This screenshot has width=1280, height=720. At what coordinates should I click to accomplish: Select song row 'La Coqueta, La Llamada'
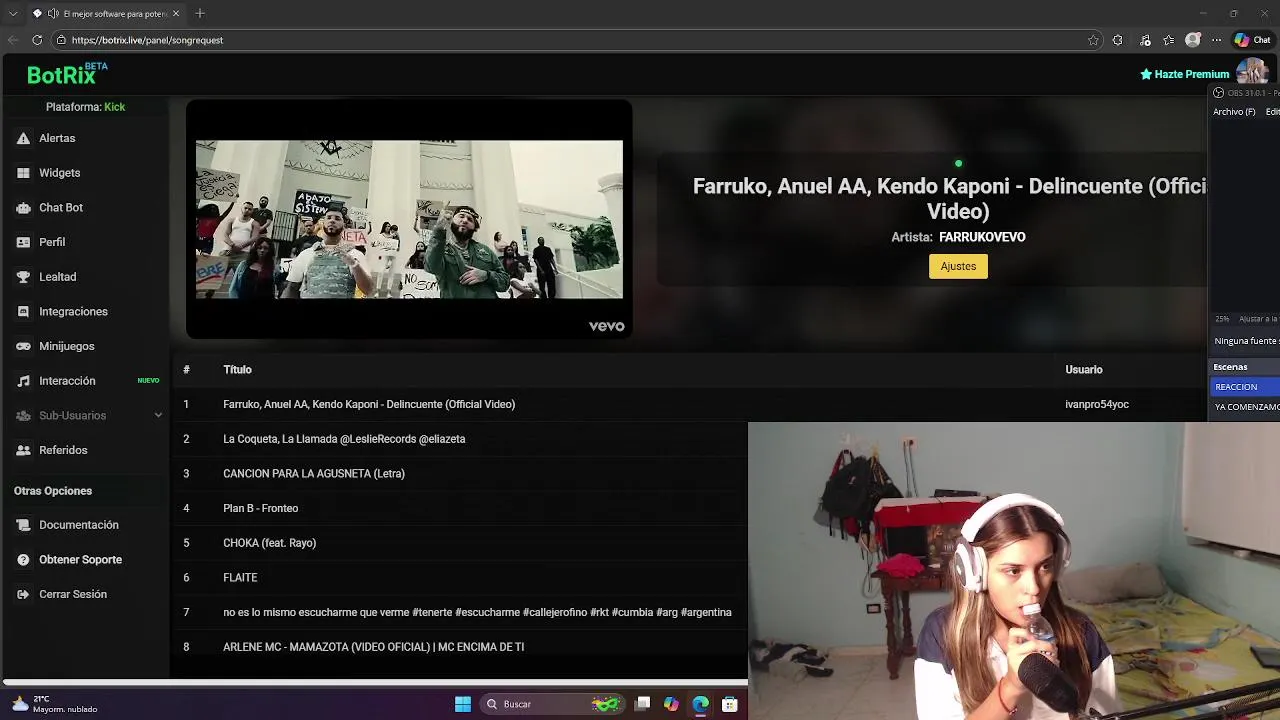pos(344,439)
